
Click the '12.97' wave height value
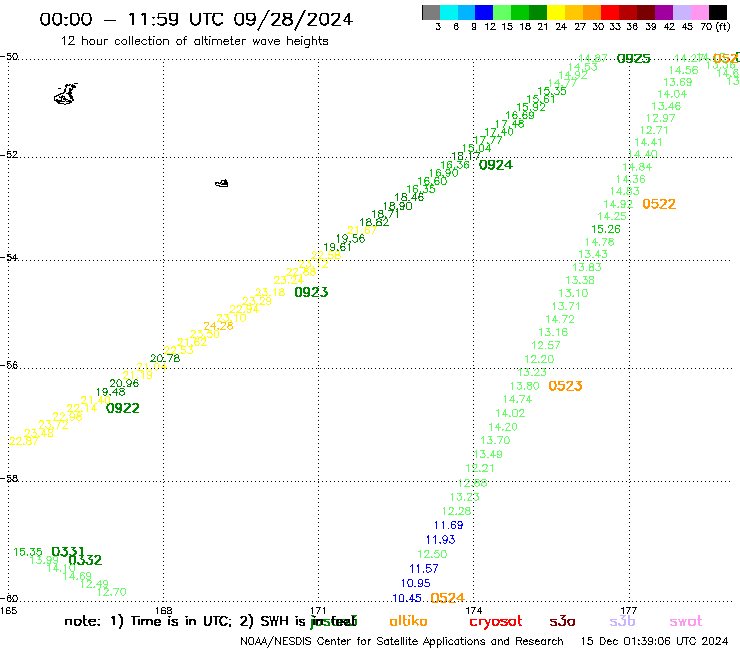pyautogui.click(x=661, y=118)
